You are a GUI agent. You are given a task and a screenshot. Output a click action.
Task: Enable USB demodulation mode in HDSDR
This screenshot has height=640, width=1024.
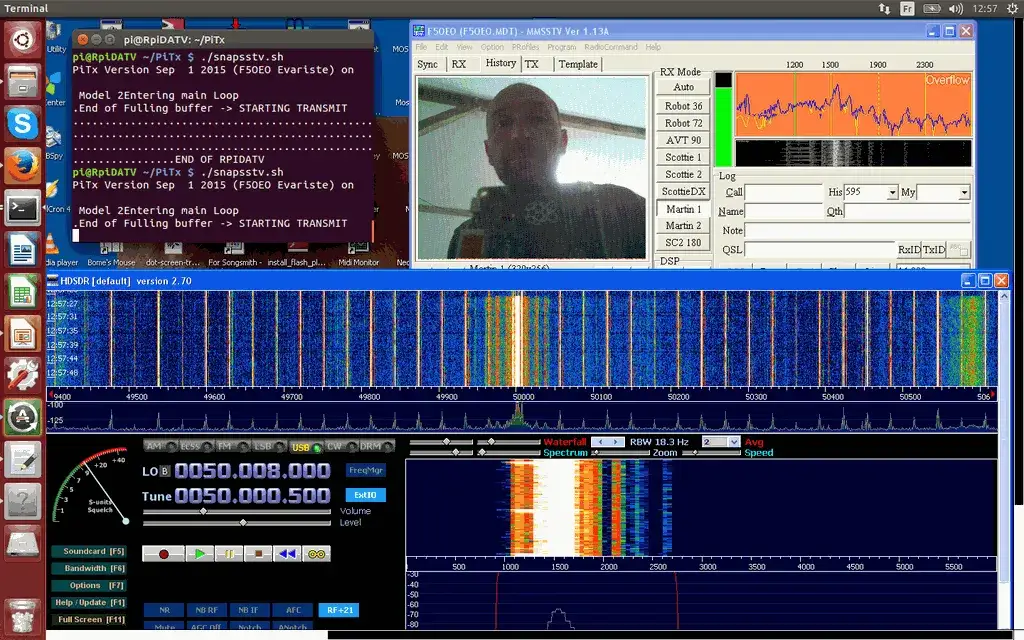pos(300,447)
